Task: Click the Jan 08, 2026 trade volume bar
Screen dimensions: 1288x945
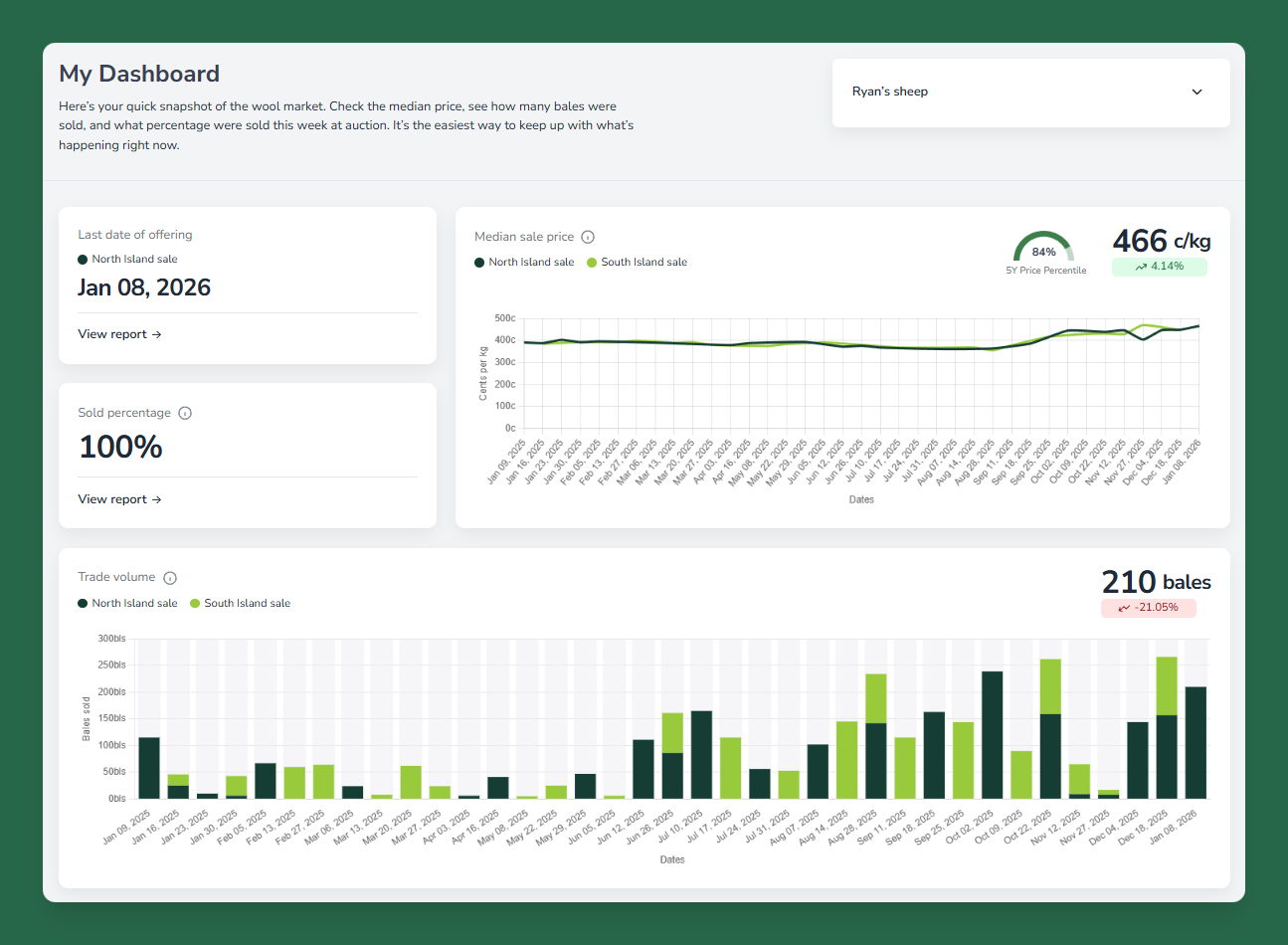Action: pos(1195,743)
